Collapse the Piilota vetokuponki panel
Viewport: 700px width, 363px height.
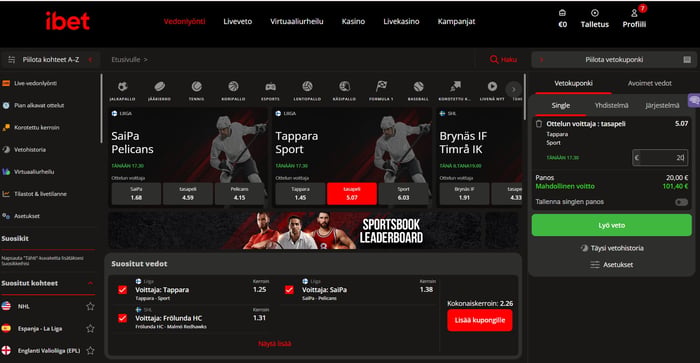pos(614,59)
